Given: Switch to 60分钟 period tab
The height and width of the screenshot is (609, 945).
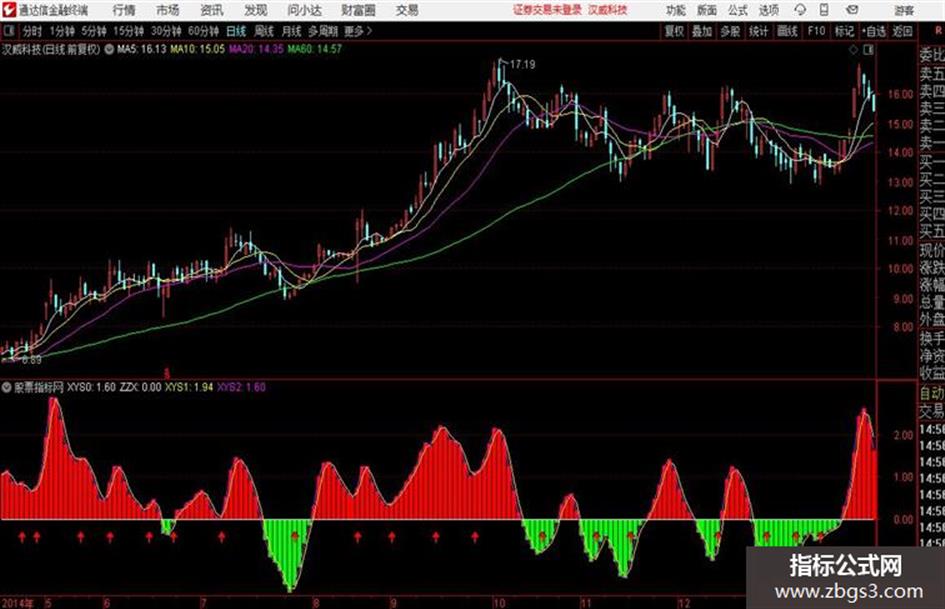Looking at the screenshot, I should point(203,31).
